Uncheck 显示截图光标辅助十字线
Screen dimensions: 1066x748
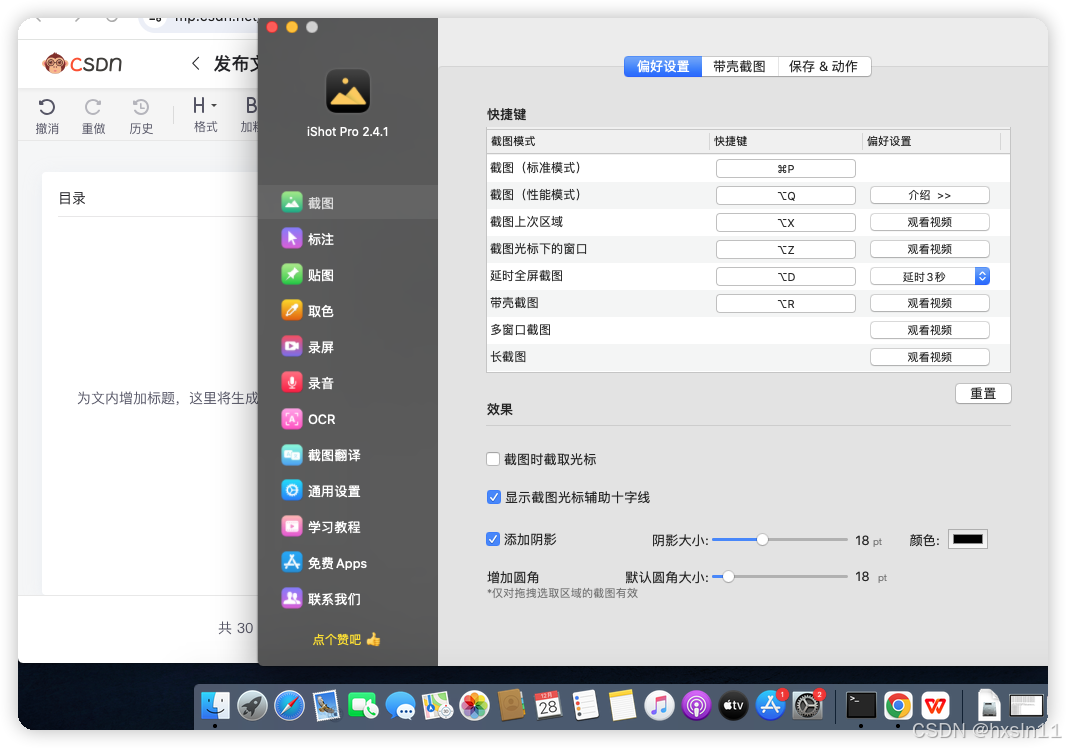(x=494, y=497)
